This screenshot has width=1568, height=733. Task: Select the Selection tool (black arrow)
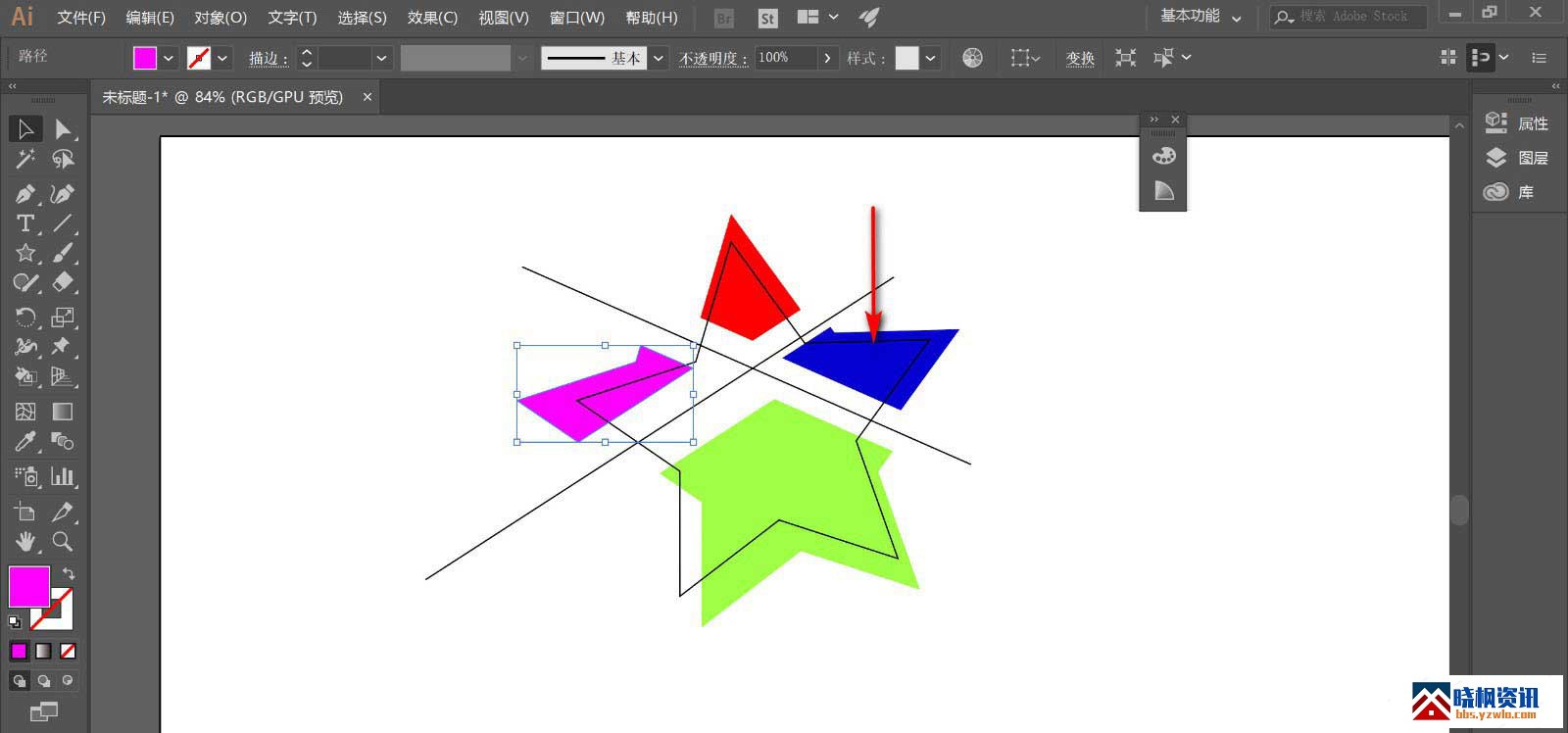[25, 128]
